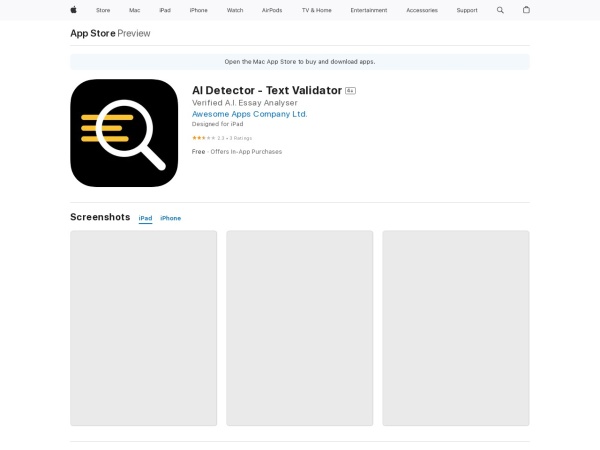Click the star rating icons
This screenshot has height=450, width=600.
coord(203,137)
